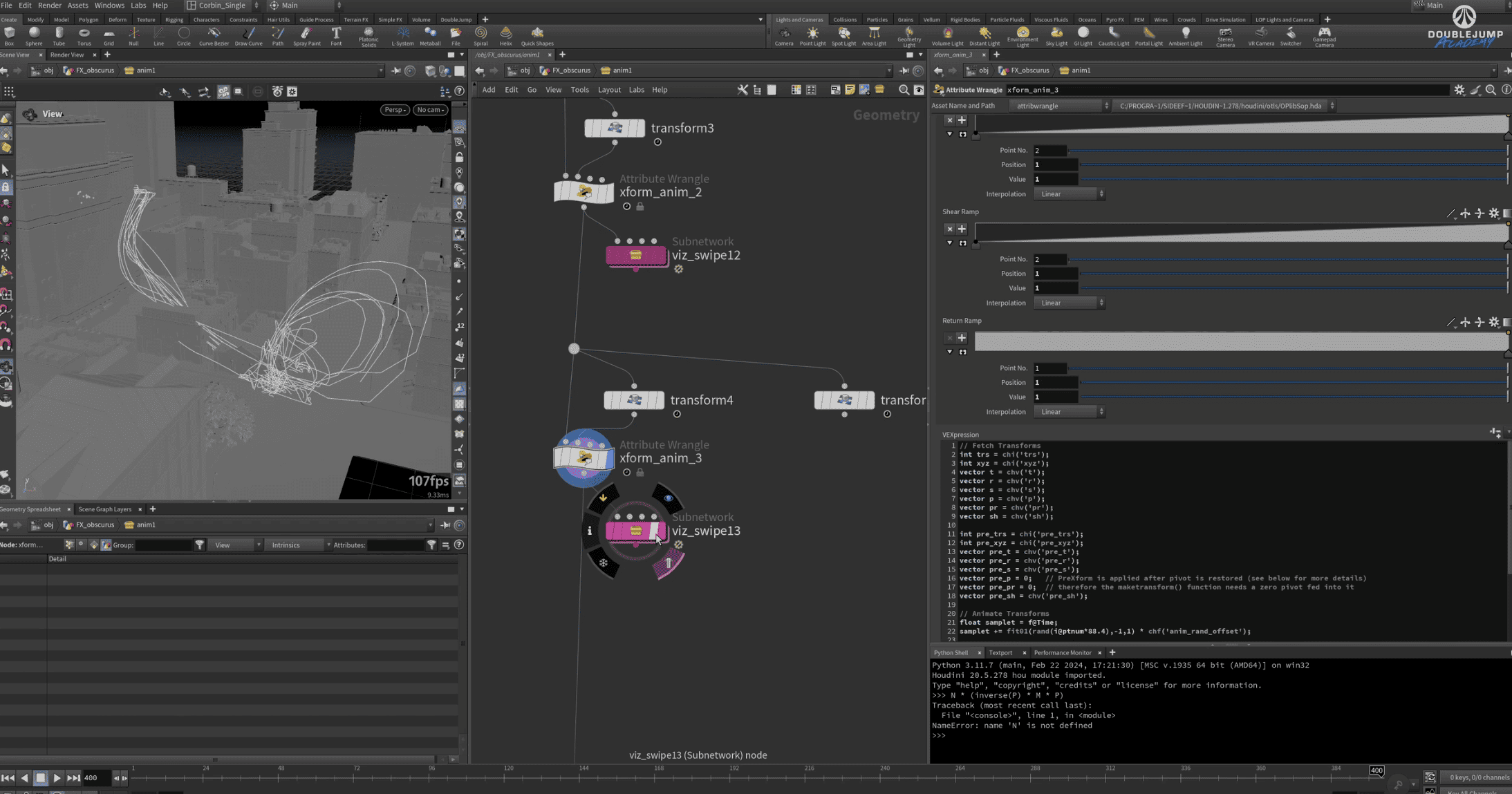1512x794 pixels.
Task: Open the No cam camera dropdown
Action: click(x=431, y=110)
